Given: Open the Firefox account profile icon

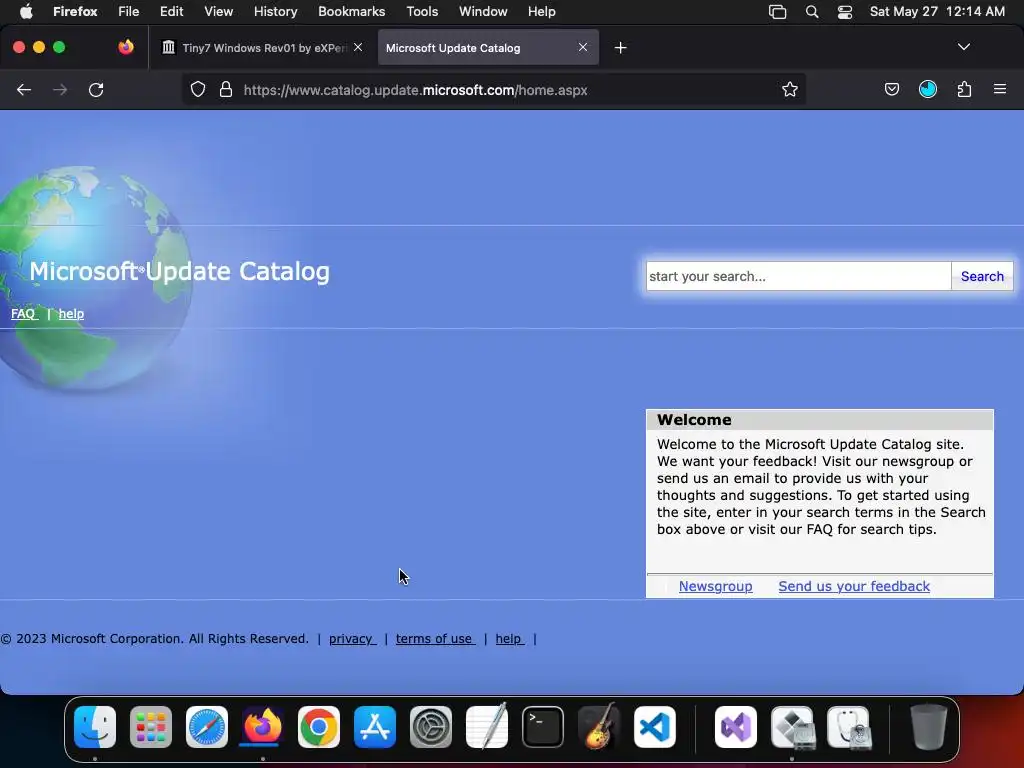Looking at the screenshot, I should tap(928, 89).
